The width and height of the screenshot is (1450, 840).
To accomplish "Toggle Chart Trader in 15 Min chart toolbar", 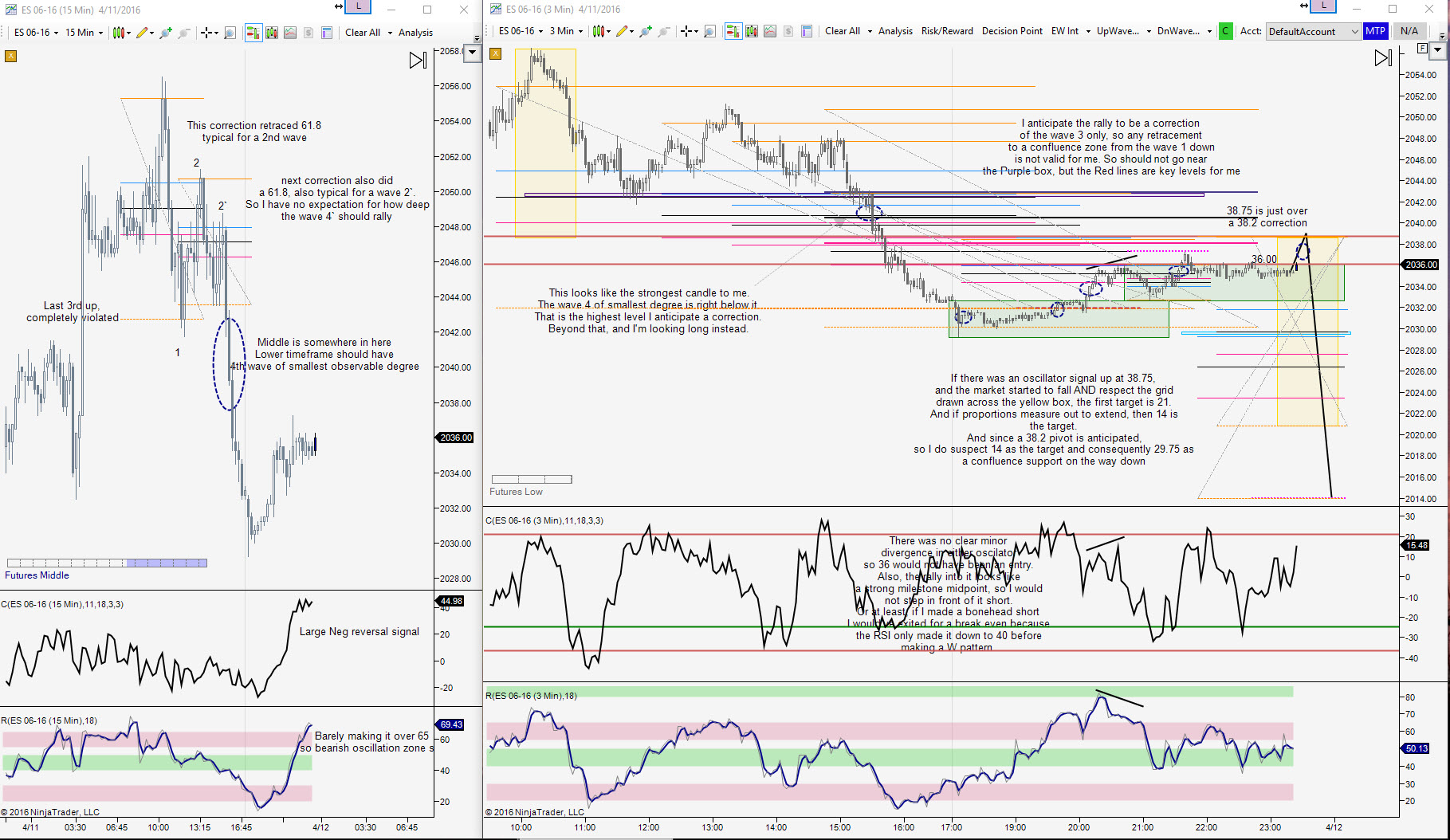I will click(x=253, y=33).
